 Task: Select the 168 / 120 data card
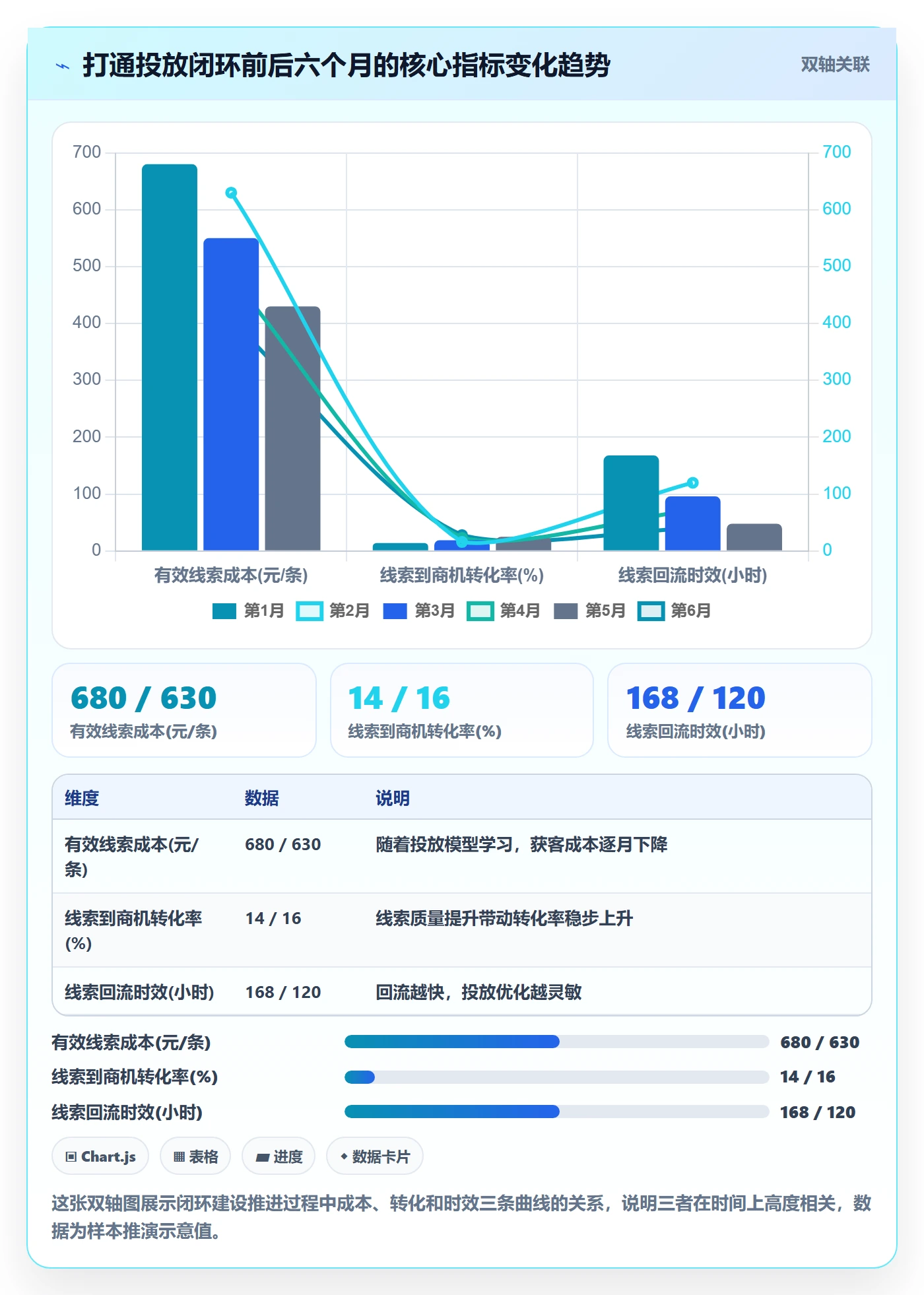click(x=740, y=711)
